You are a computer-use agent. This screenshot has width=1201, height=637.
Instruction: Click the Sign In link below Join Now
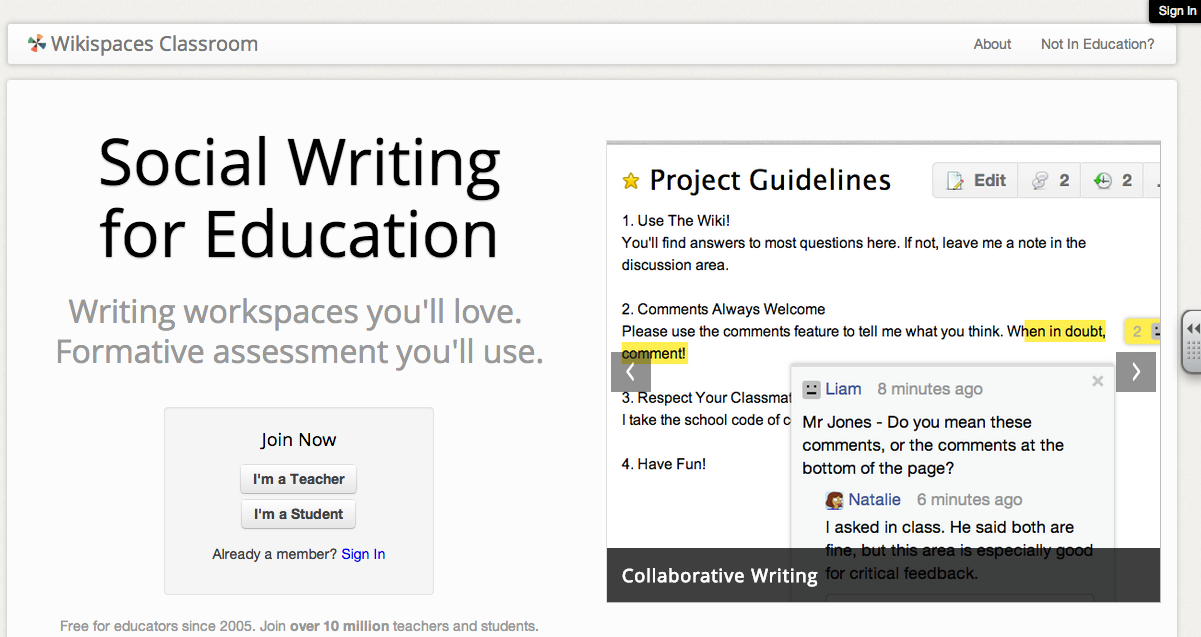(x=363, y=554)
